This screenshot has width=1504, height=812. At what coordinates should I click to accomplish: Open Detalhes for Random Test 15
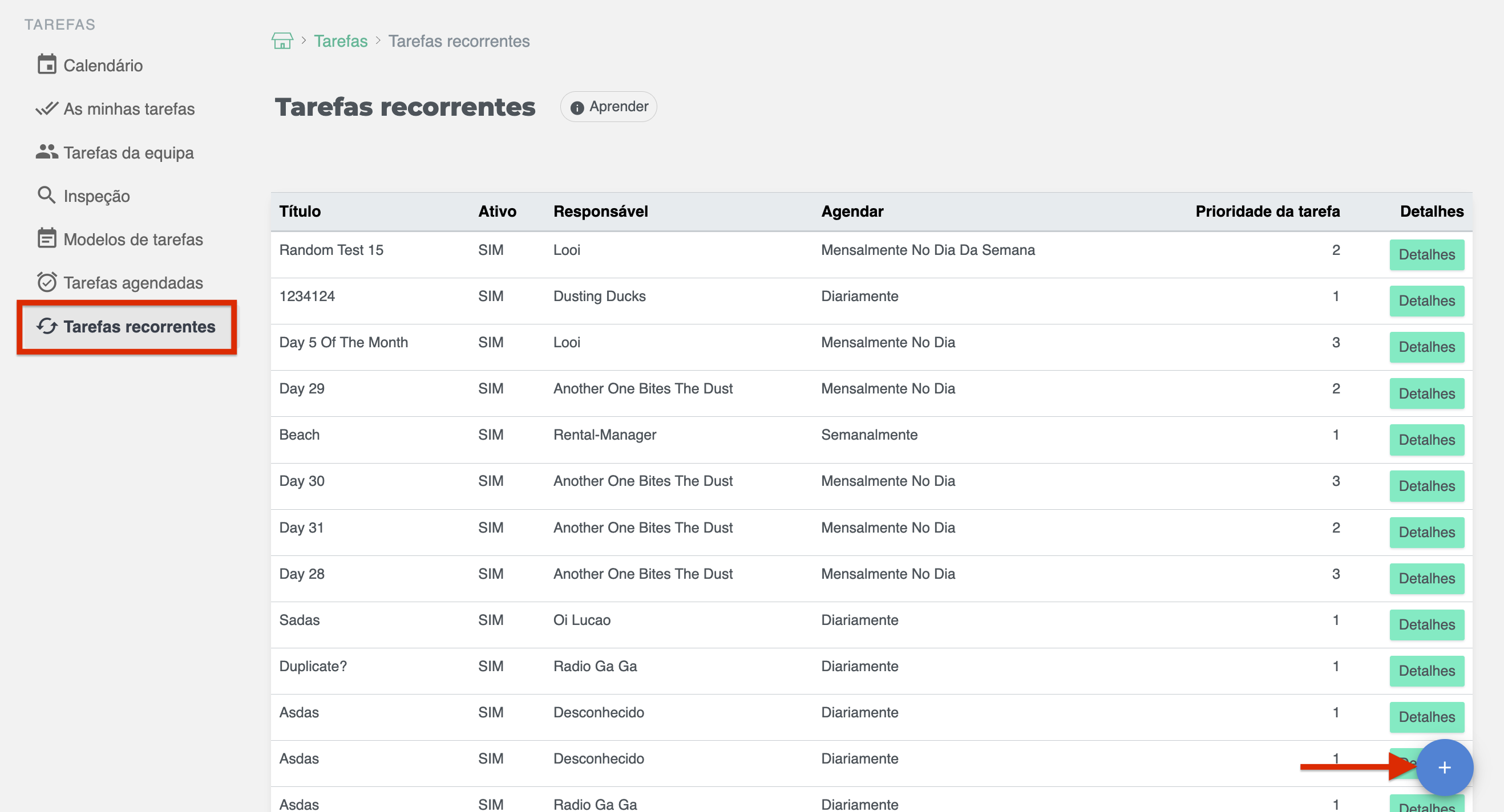[x=1426, y=255]
